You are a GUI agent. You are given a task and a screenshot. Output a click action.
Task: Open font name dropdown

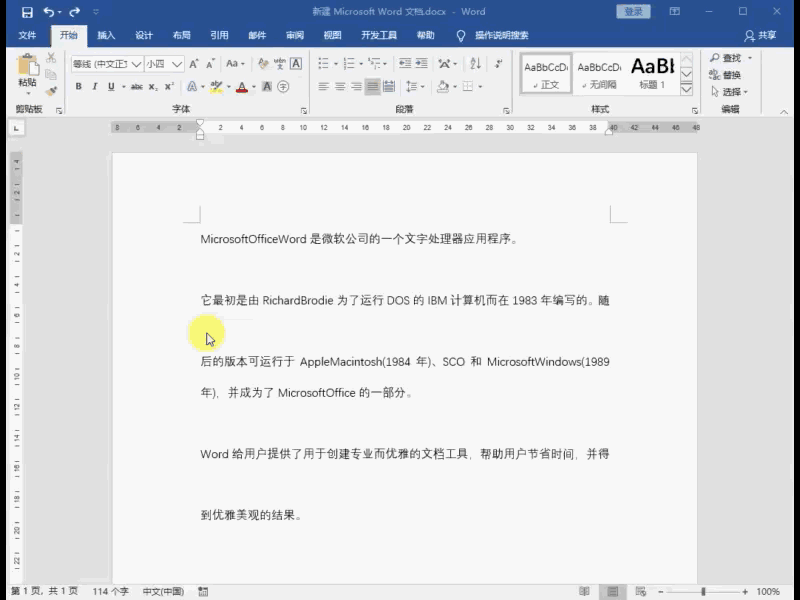[136, 64]
